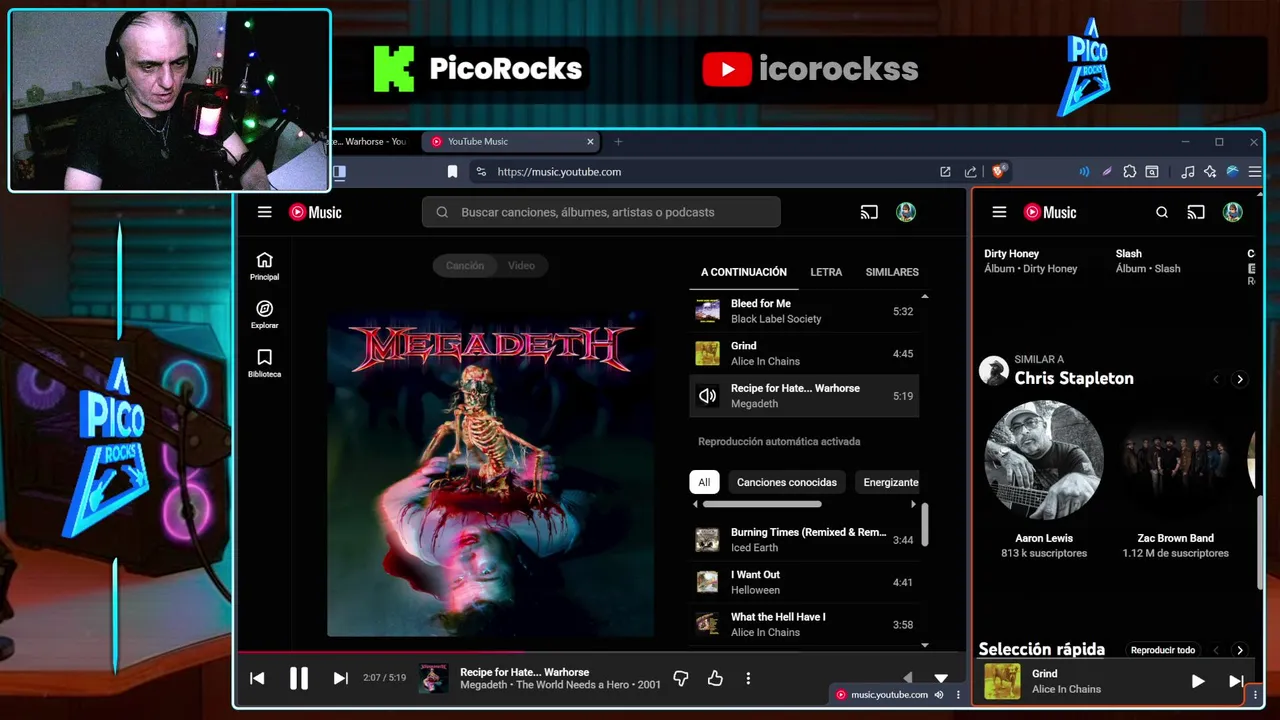Open Aaron Lewis artist thumbnail
This screenshot has height=720, width=1280.
click(1044, 460)
